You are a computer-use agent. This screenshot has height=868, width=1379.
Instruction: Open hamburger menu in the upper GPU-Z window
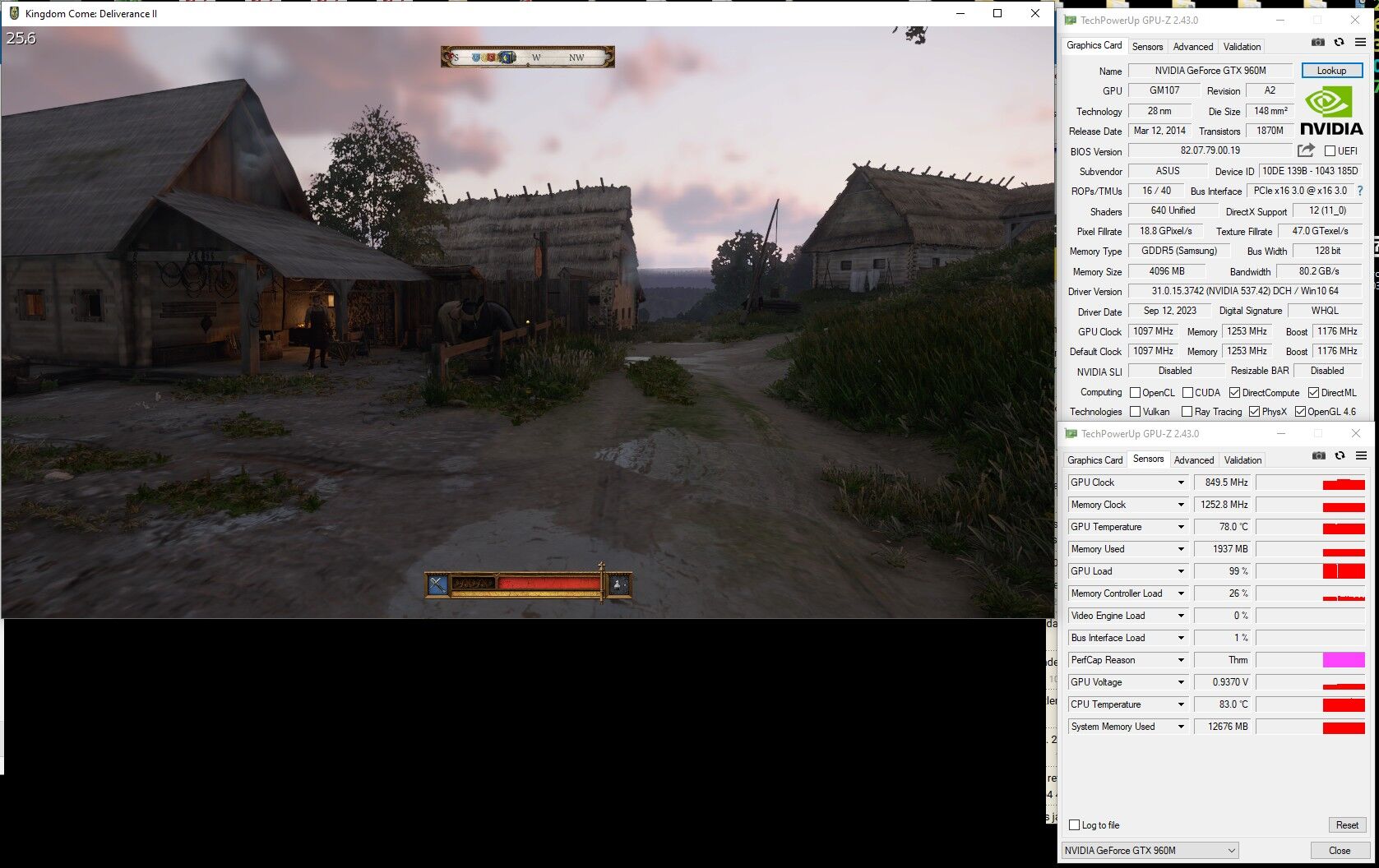click(1361, 43)
